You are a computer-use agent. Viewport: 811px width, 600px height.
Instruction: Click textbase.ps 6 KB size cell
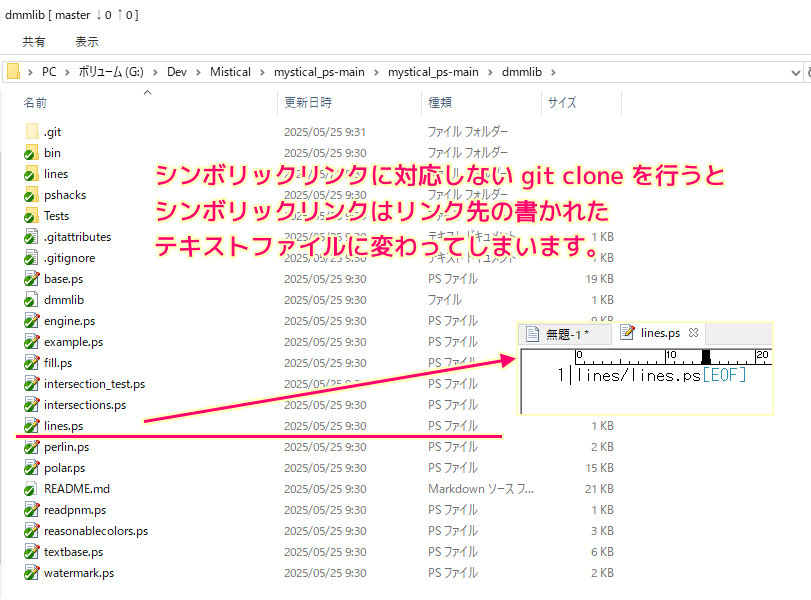[602, 552]
